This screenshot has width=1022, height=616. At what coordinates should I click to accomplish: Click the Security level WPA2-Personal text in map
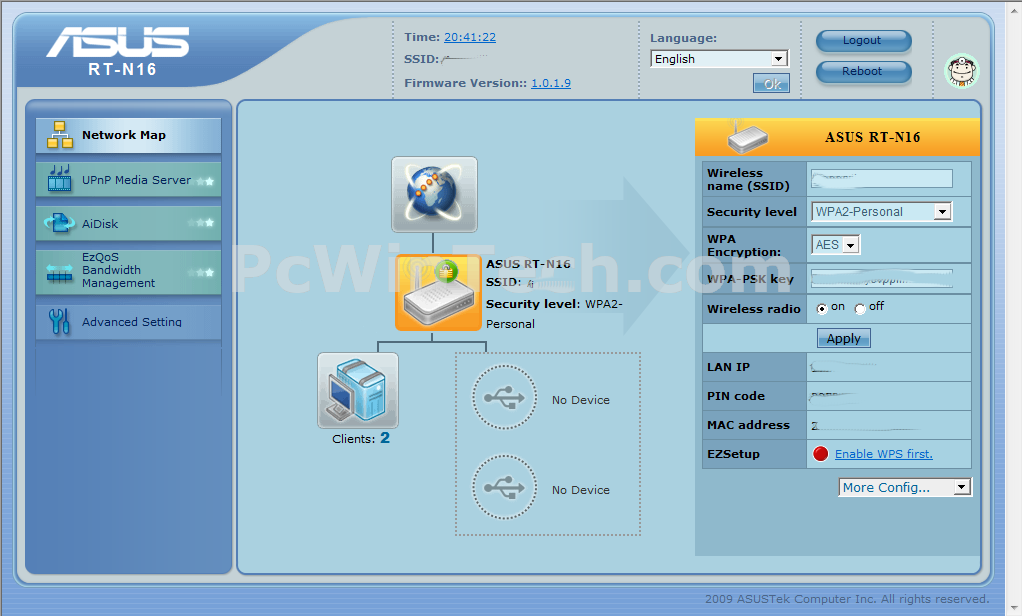click(x=554, y=314)
